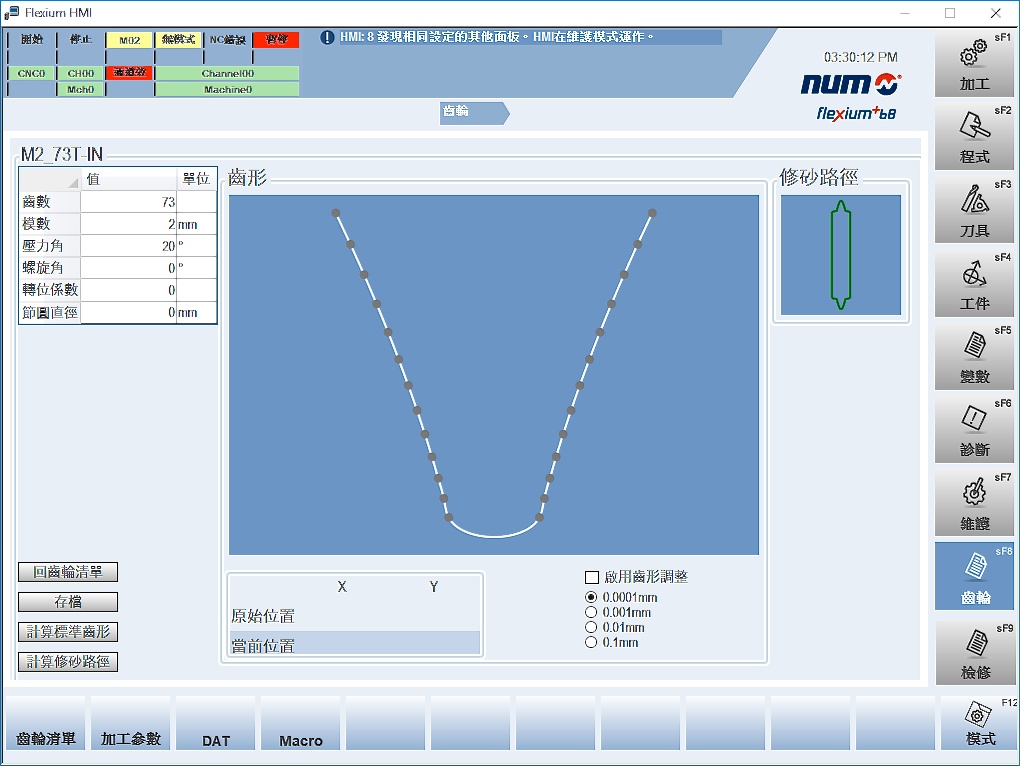Enable the 啟用齒形調整 checkbox
This screenshot has width=1020, height=766.
coord(592,577)
